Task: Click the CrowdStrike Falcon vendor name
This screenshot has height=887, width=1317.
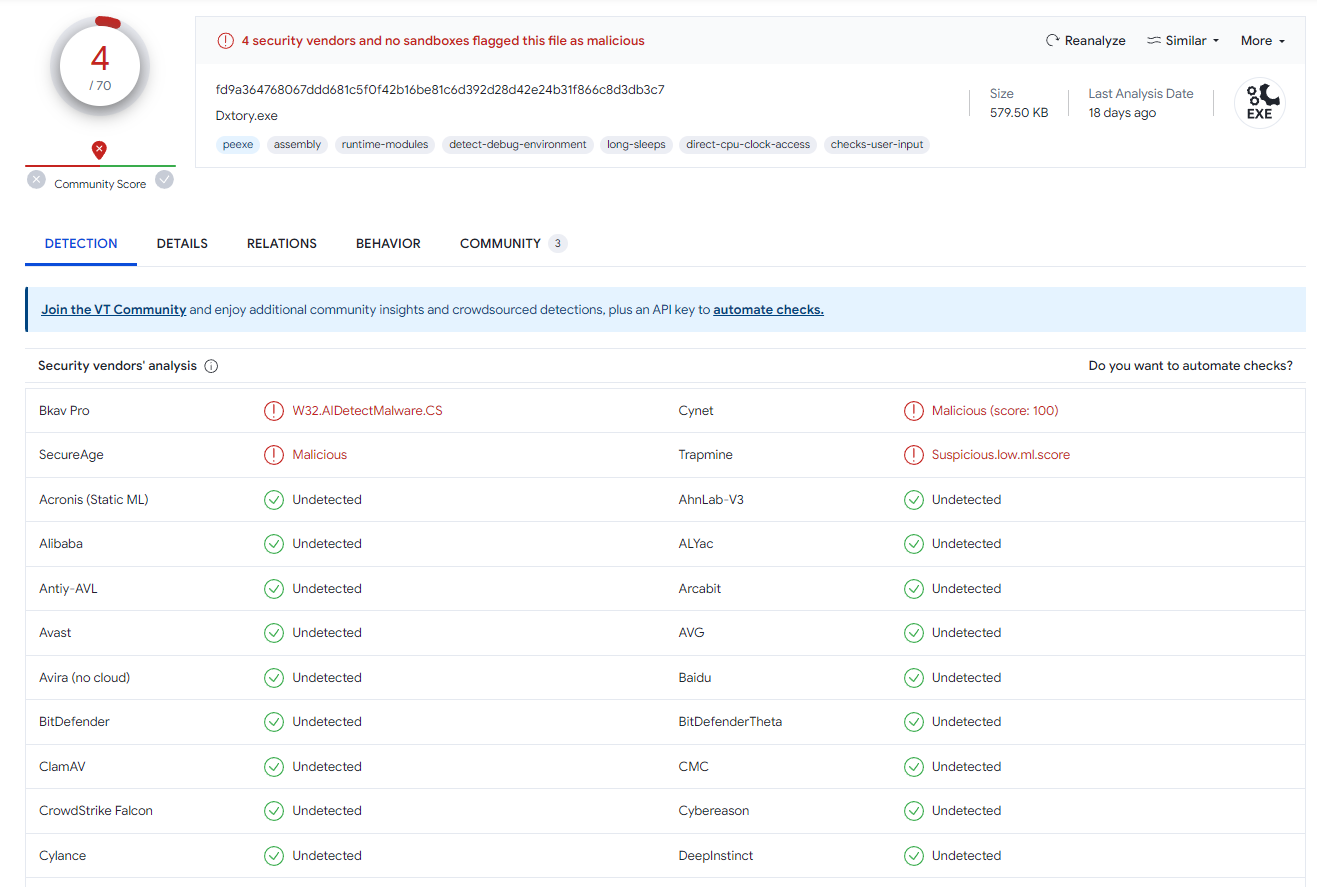Action: tap(96, 811)
